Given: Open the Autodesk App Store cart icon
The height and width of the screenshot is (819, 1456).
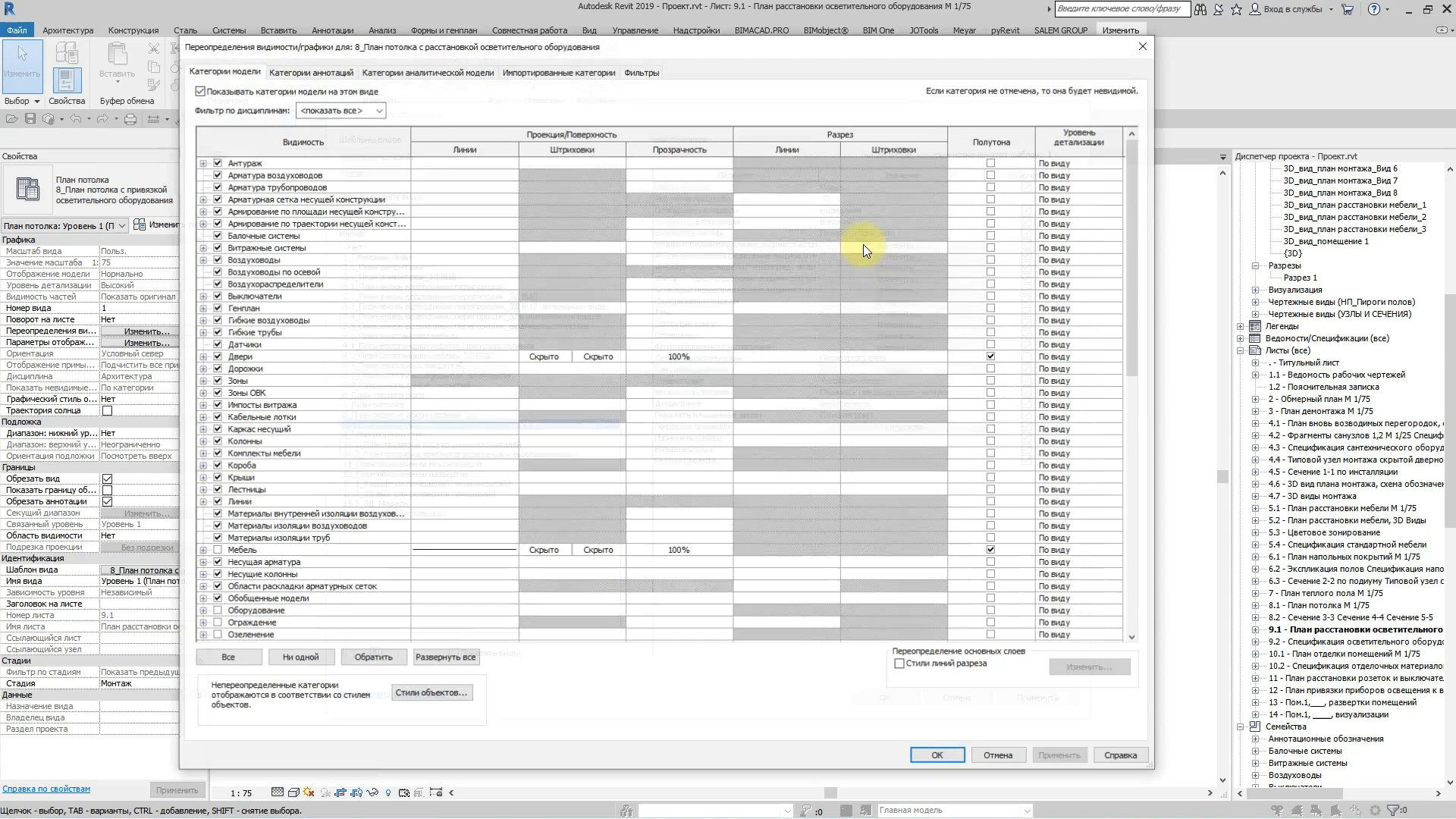Looking at the screenshot, I should point(1348,10).
